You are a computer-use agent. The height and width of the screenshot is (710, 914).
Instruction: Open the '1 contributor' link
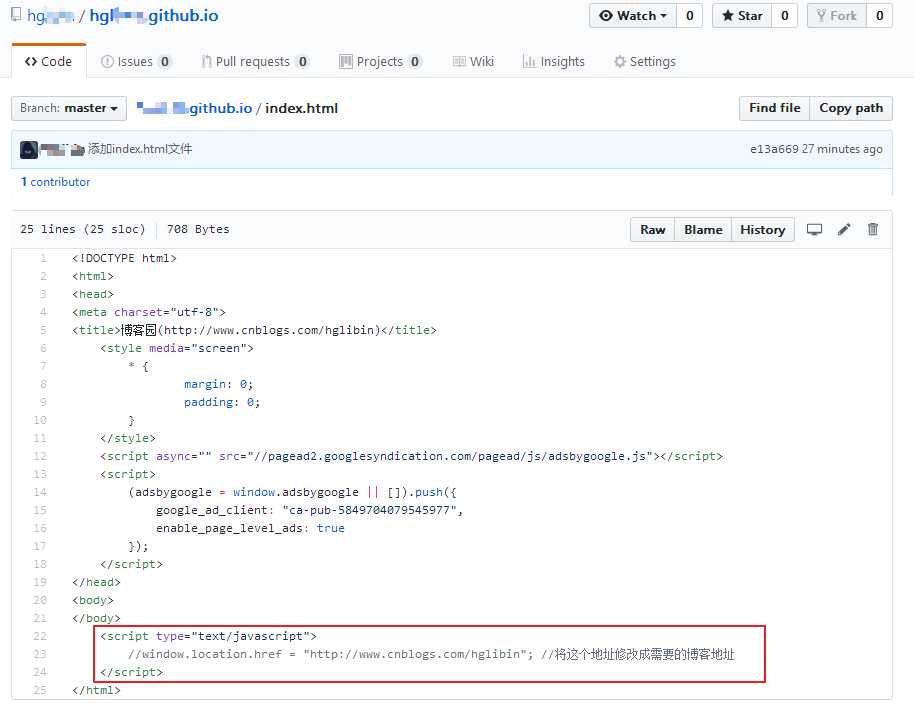(55, 182)
